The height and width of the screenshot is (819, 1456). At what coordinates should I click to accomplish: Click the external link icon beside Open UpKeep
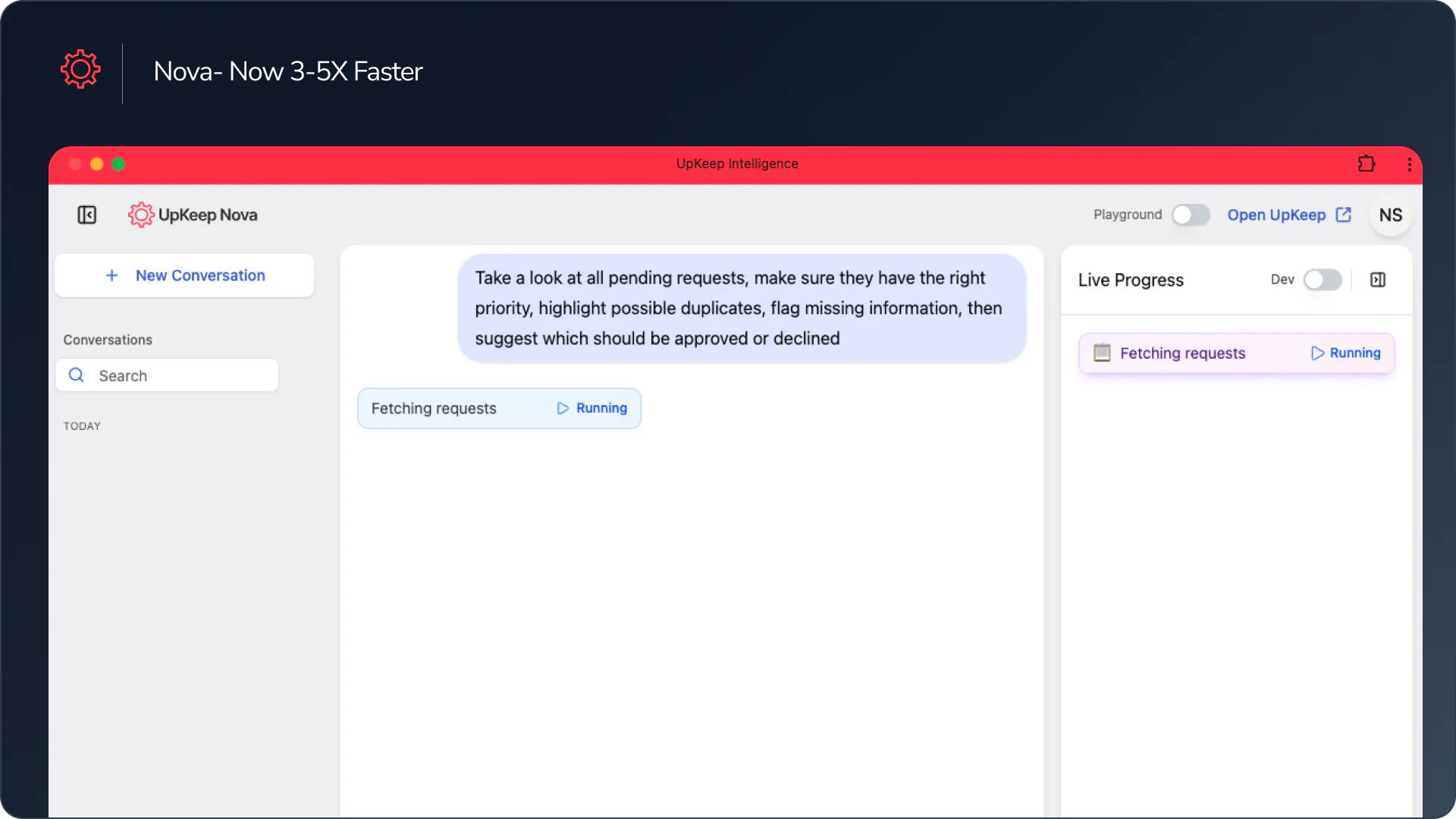pyautogui.click(x=1343, y=215)
